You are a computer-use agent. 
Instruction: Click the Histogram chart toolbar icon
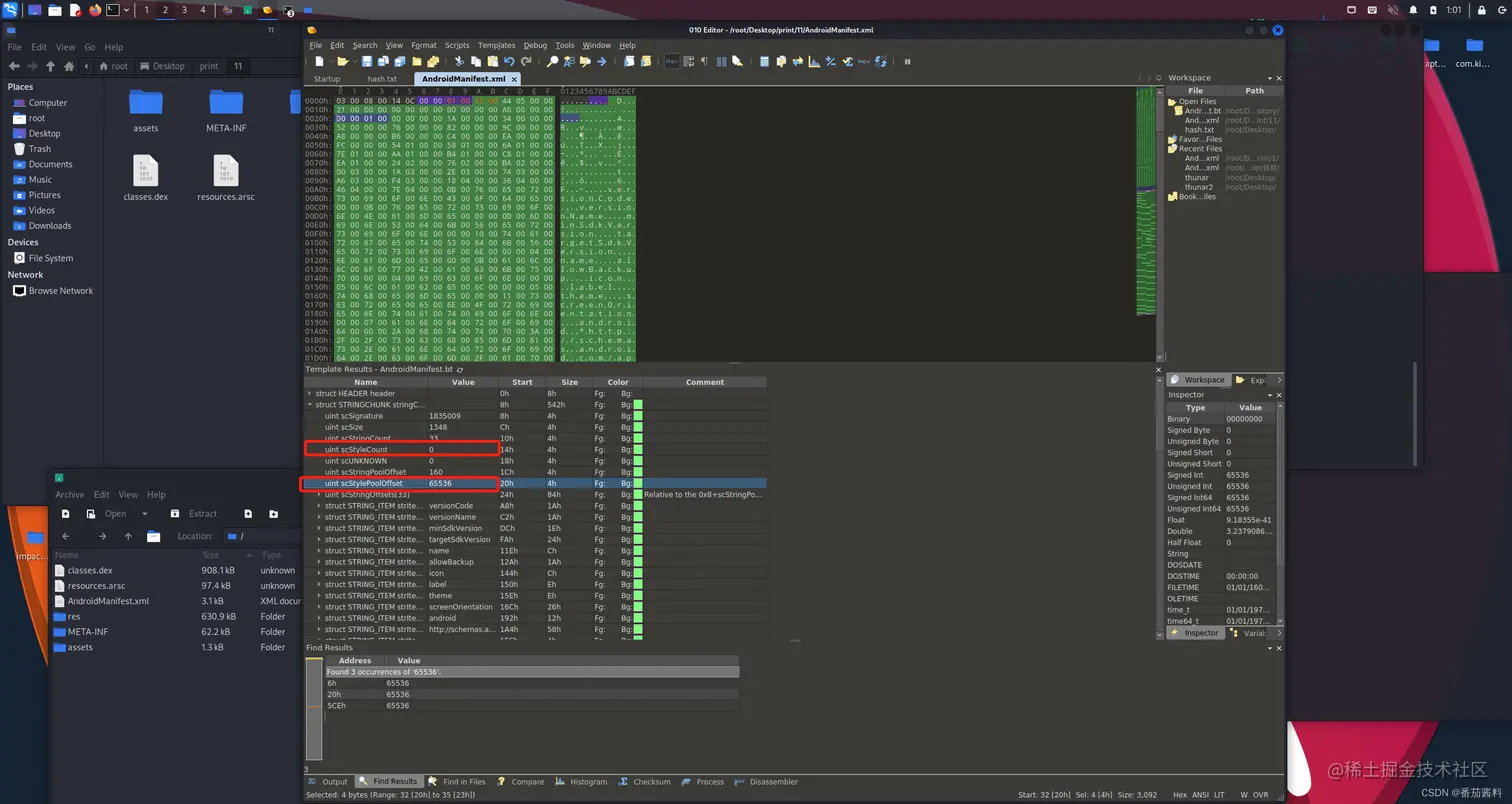pos(814,61)
